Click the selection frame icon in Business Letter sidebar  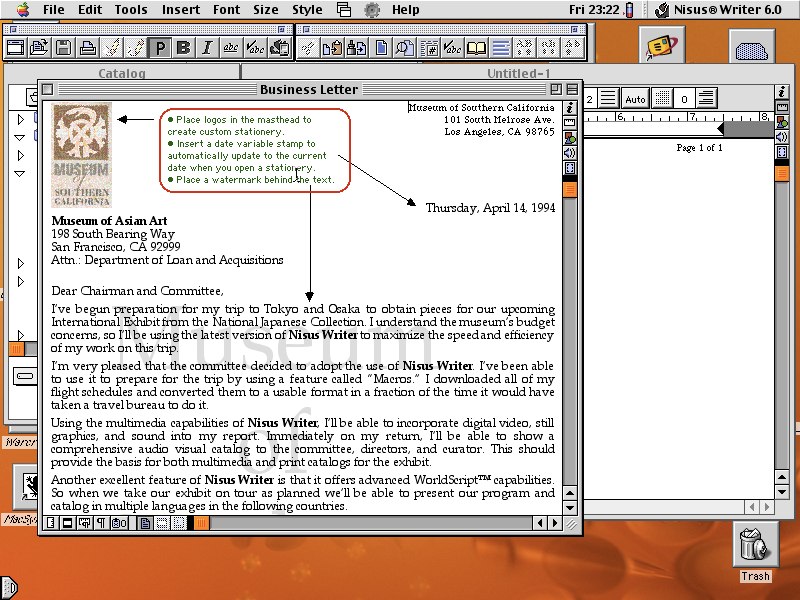(x=569, y=168)
